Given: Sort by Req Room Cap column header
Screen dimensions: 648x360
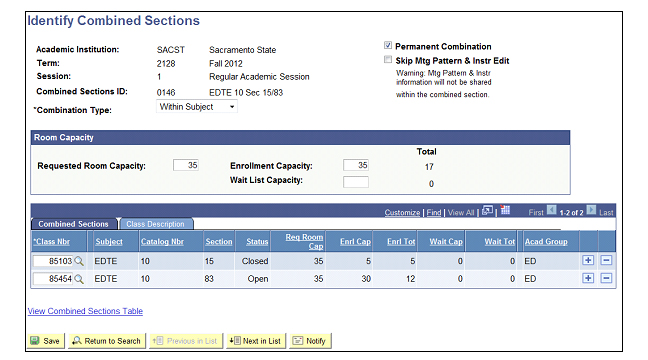Looking at the screenshot, I should pos(304,242).
